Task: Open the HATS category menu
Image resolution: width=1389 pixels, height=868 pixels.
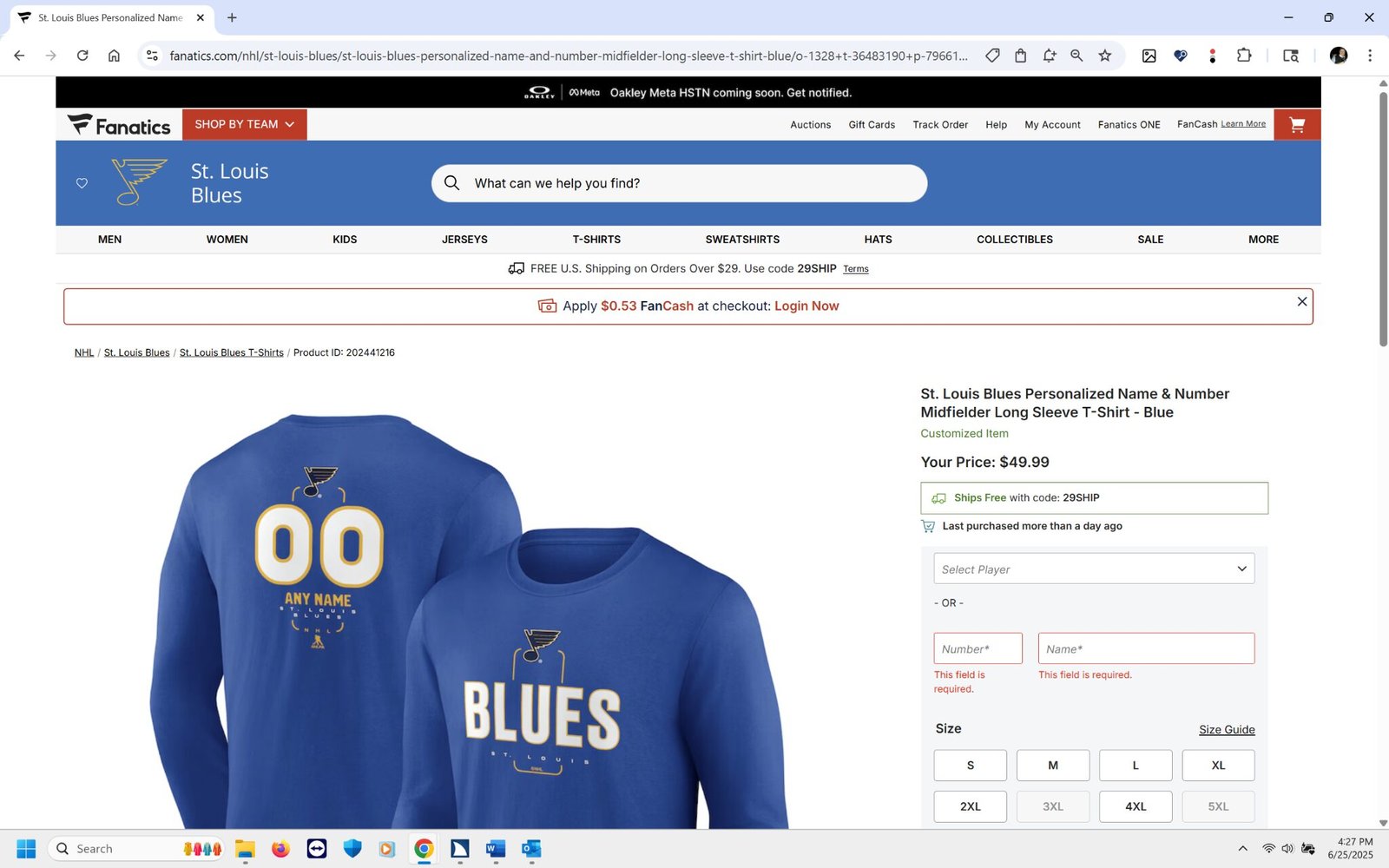Action: pyautogui.click(x=878, y=240)
